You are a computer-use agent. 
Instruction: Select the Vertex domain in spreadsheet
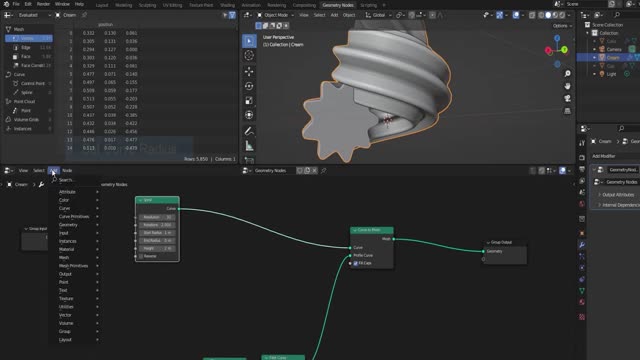click(29, 38)
